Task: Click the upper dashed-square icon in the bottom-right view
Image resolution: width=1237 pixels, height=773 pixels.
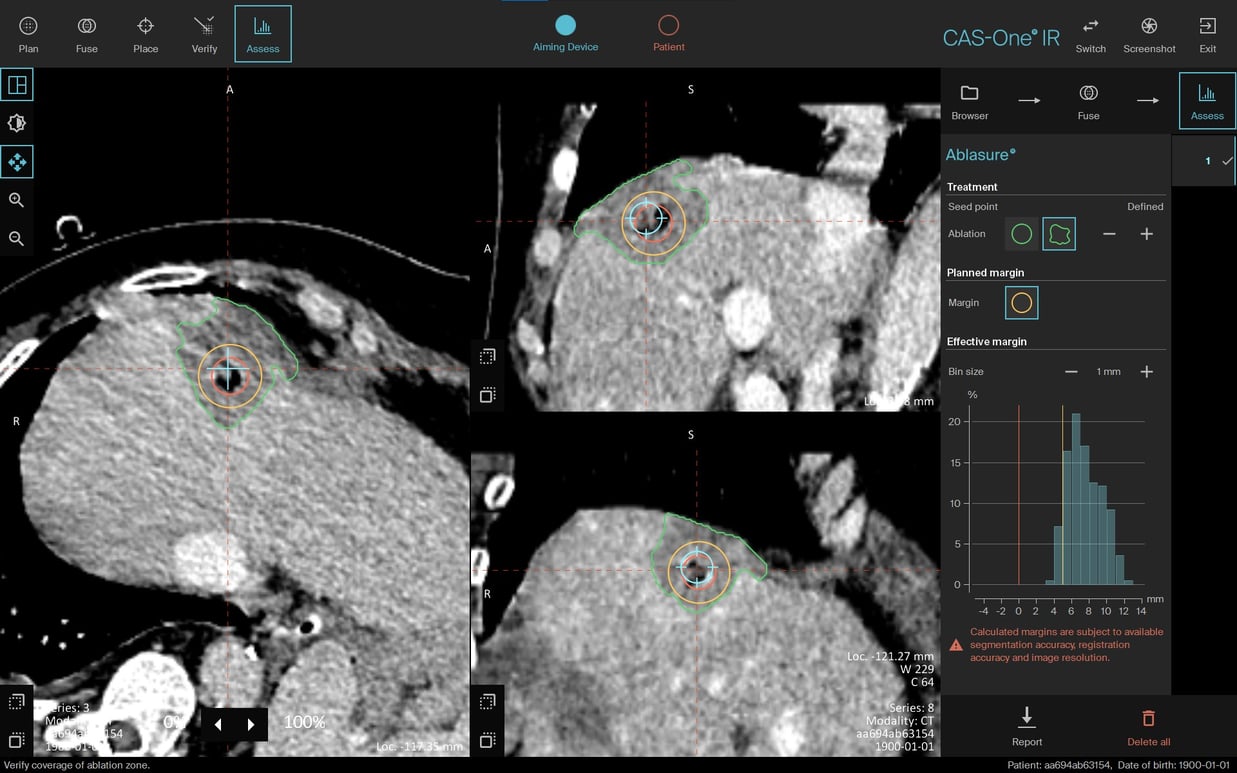Action: (487, 702)
